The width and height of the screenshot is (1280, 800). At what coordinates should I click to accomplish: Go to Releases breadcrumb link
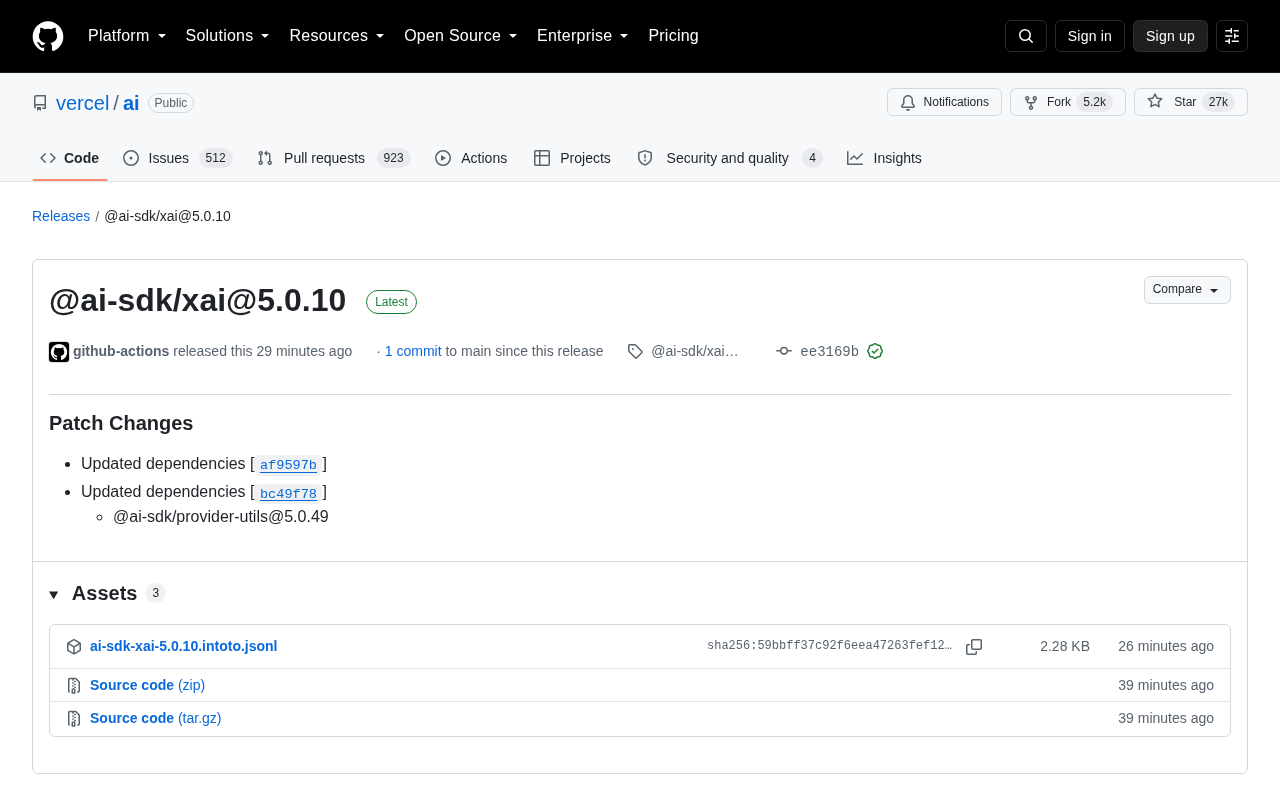[61, 216]
